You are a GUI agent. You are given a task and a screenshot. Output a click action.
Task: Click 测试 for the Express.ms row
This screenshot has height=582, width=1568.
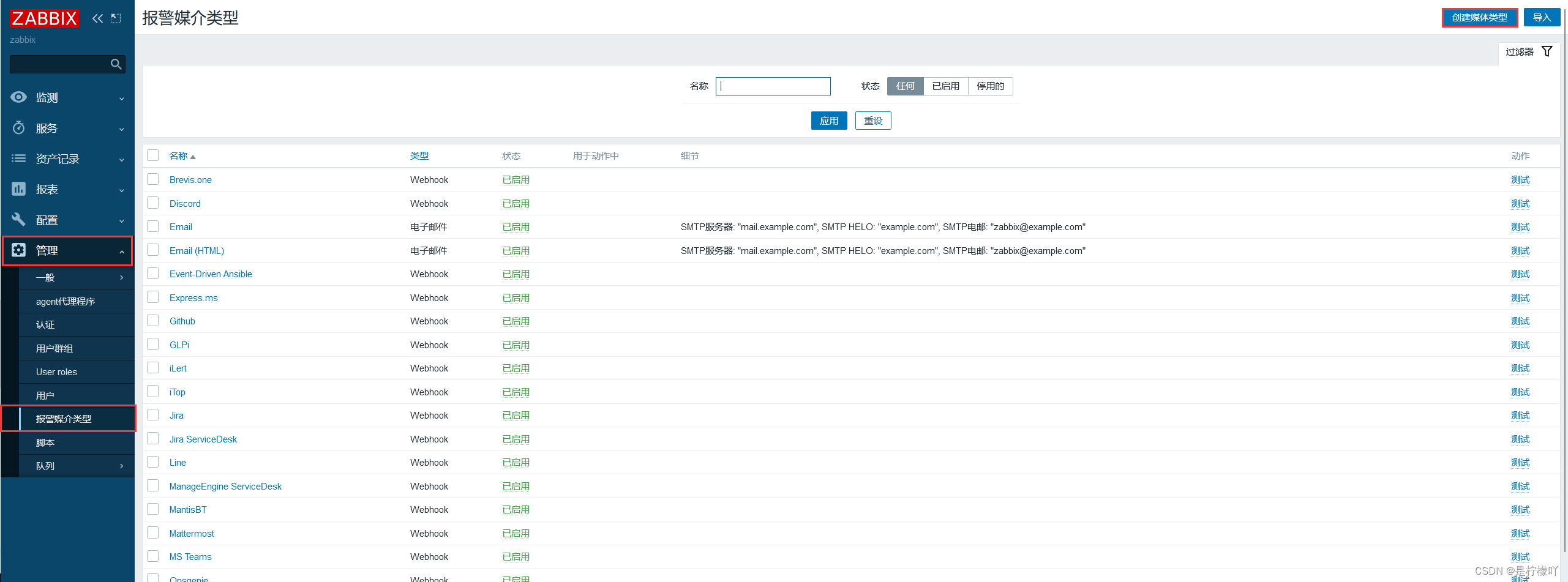click(1520, 298)
